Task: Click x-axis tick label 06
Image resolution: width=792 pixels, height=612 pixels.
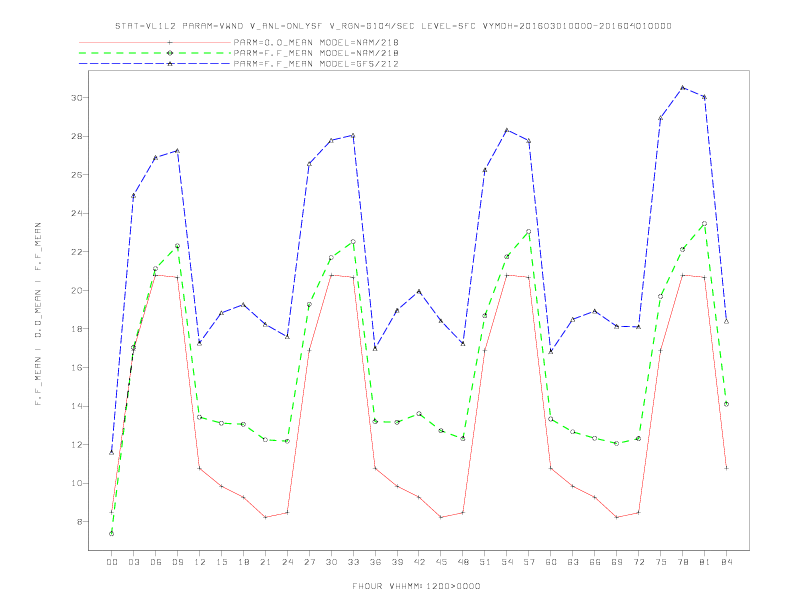Action: tap(156, 562)
